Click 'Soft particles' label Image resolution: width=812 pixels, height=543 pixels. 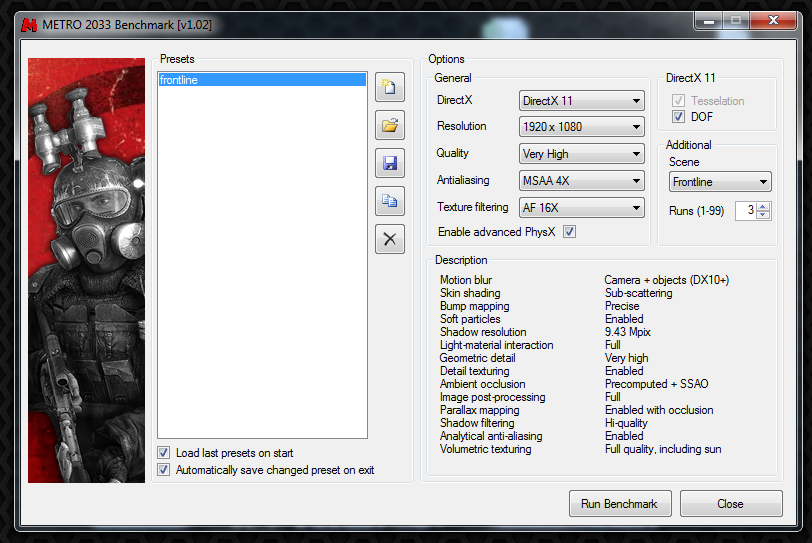click(x=470, y=319)
